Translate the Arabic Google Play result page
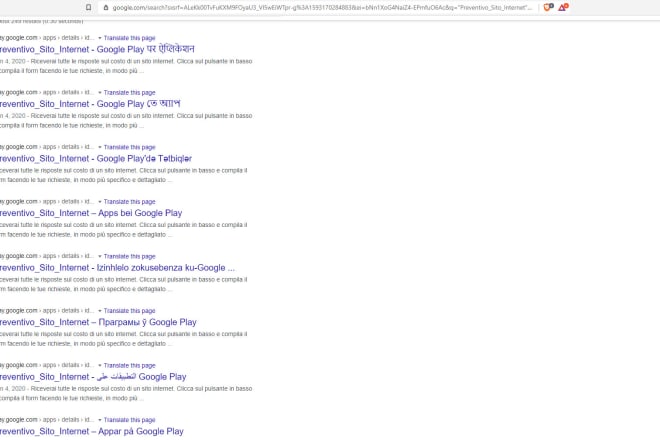 [130, 365]
